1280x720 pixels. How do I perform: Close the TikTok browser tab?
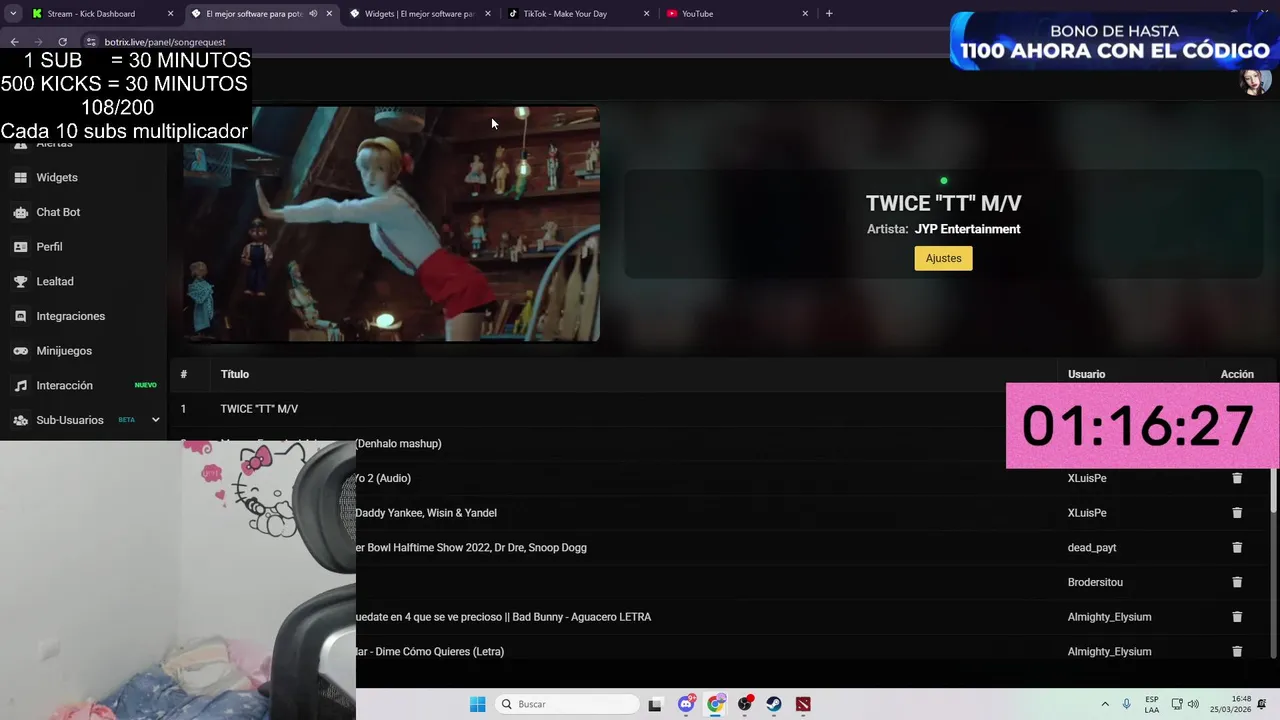point(646,14)
